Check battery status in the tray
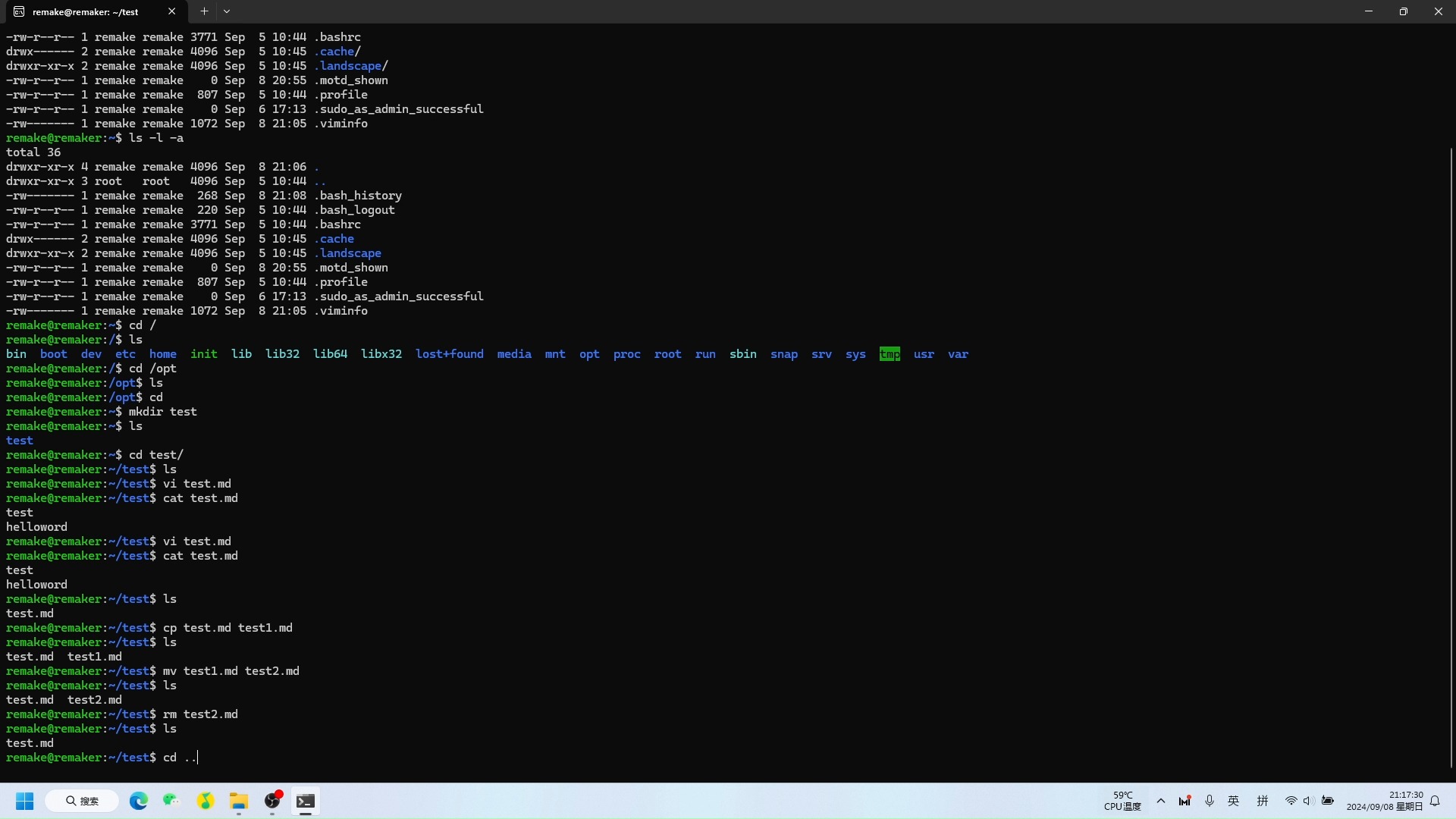Viewport: 1456px width, 819px height. [x=1327, y=801]
